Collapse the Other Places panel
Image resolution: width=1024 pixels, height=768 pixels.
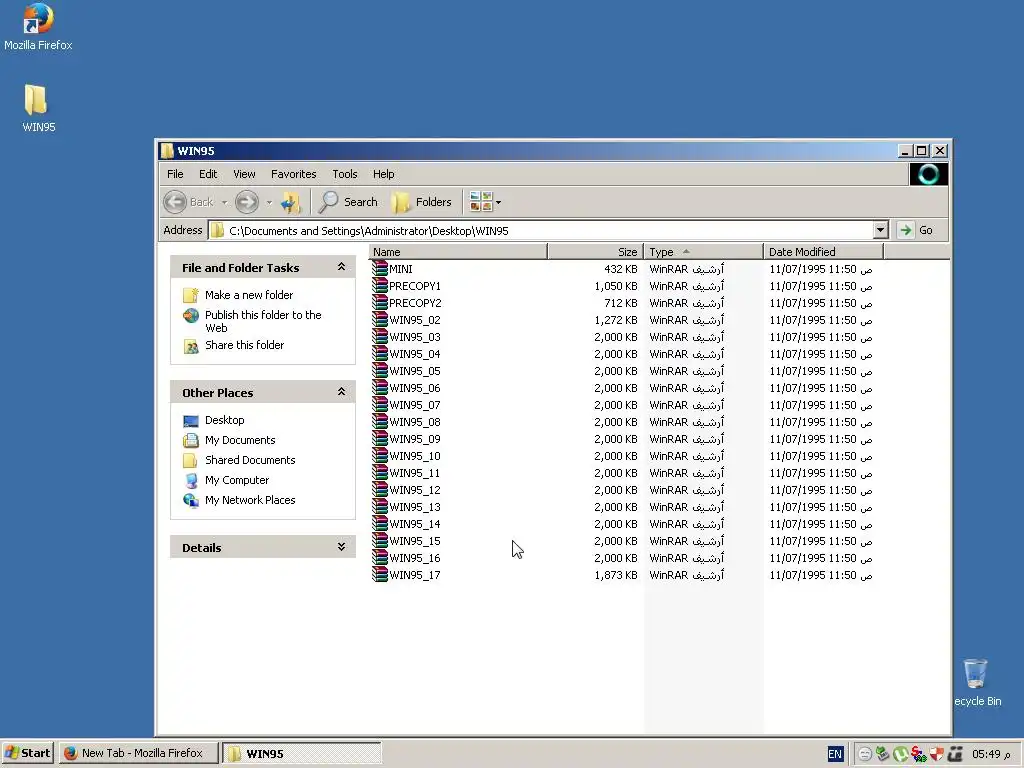tap(341, 392)
